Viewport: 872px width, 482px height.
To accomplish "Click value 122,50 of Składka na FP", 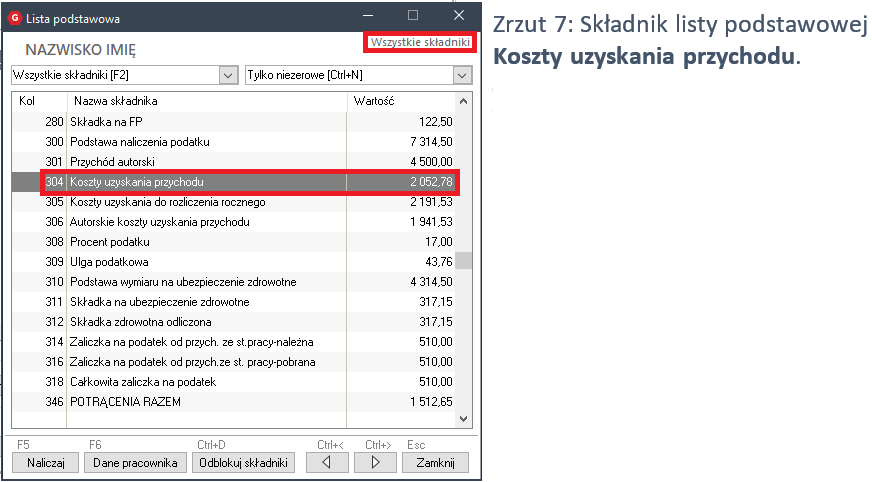I will [436, 122].
